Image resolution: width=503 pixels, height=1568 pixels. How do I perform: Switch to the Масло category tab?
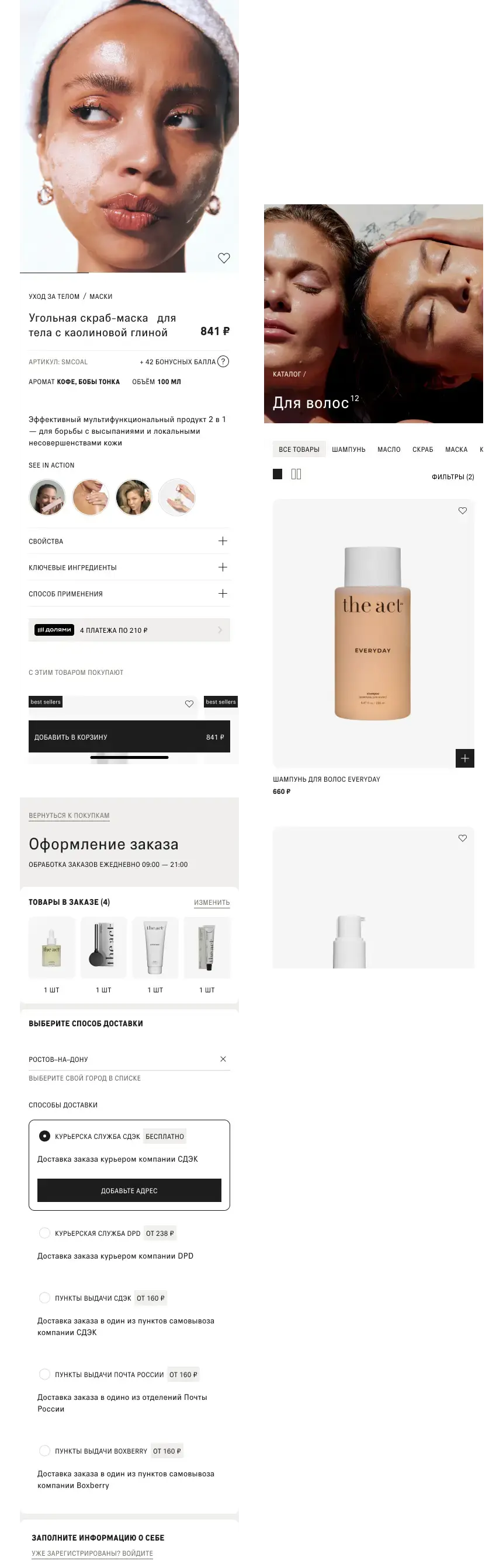coord(388,450)
